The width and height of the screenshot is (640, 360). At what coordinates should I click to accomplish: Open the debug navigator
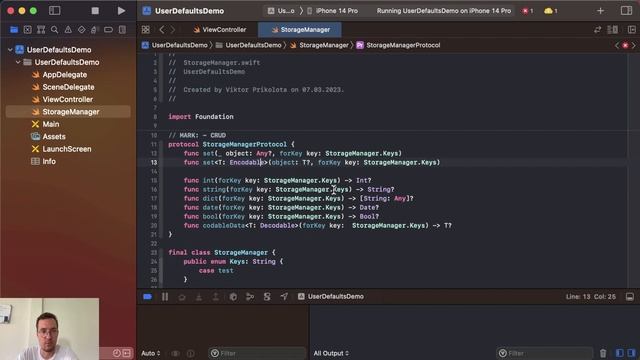95,30
